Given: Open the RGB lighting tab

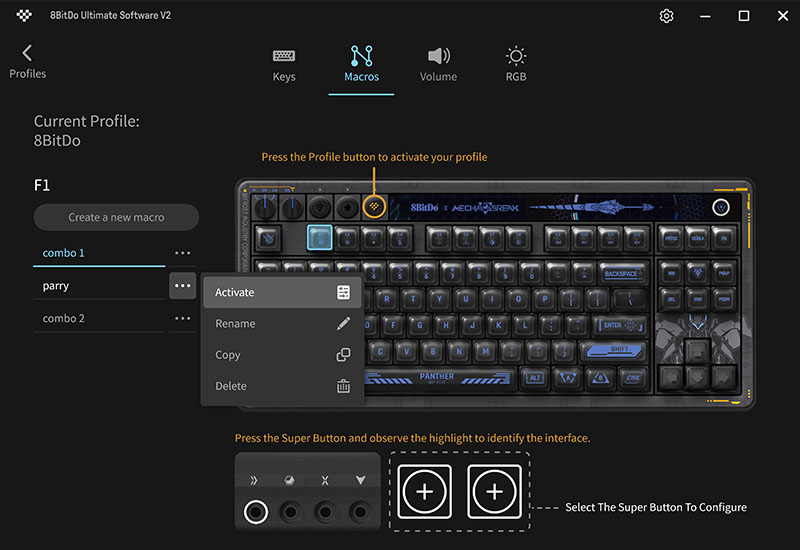Looking at the screenshot, I should pos(515,64).
